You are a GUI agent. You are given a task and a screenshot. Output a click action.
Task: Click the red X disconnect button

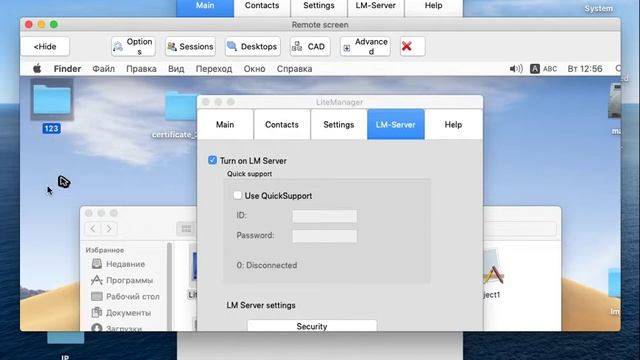(412, 47)
